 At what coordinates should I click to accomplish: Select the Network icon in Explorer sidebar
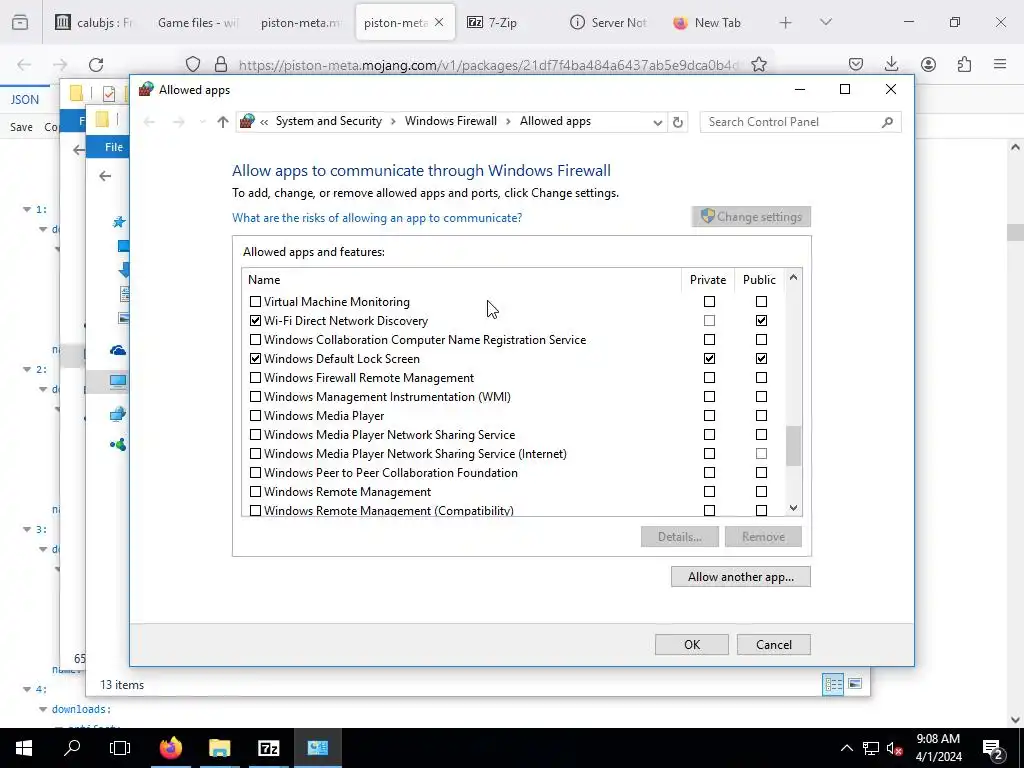[x=118, y=413]
